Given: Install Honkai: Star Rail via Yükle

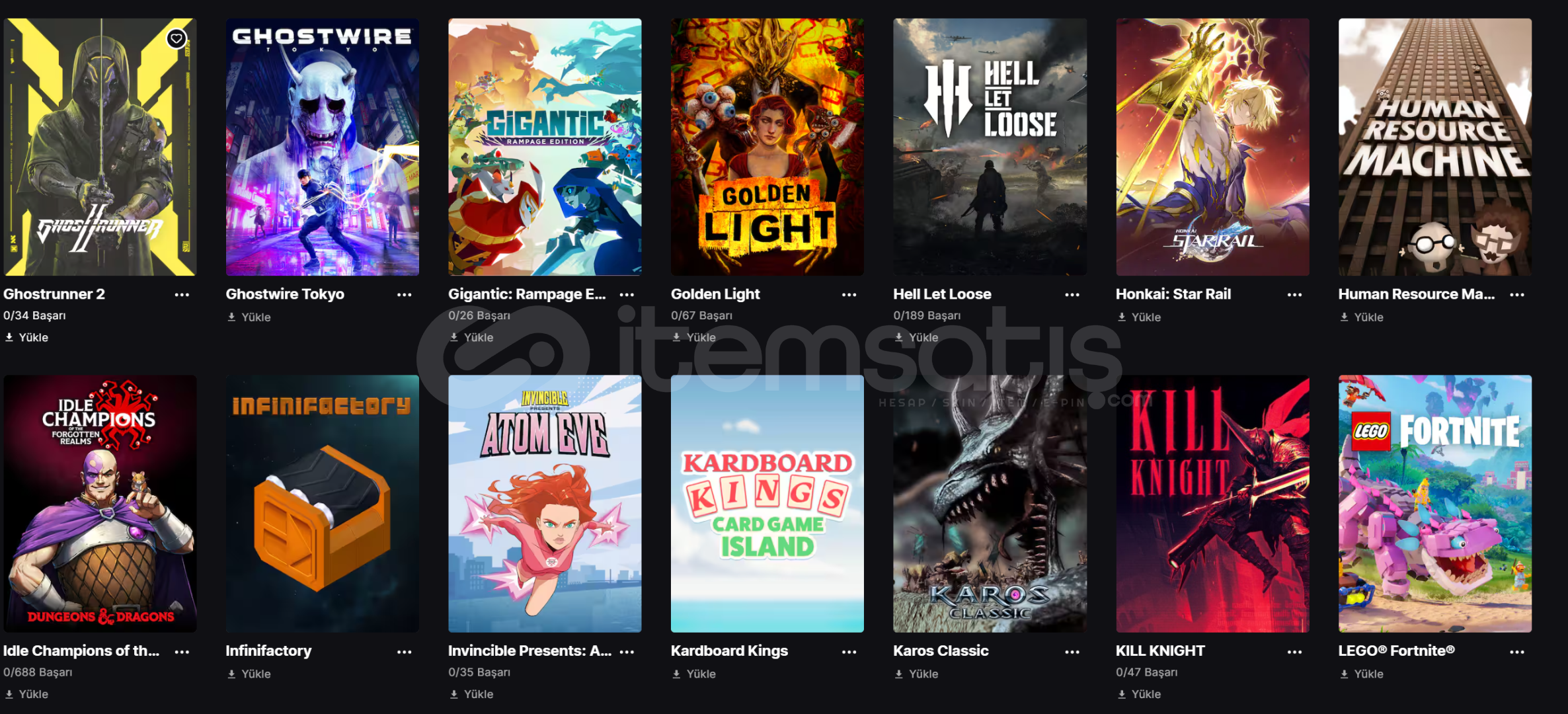Looking at the screenshot, I should point(1139,317).
